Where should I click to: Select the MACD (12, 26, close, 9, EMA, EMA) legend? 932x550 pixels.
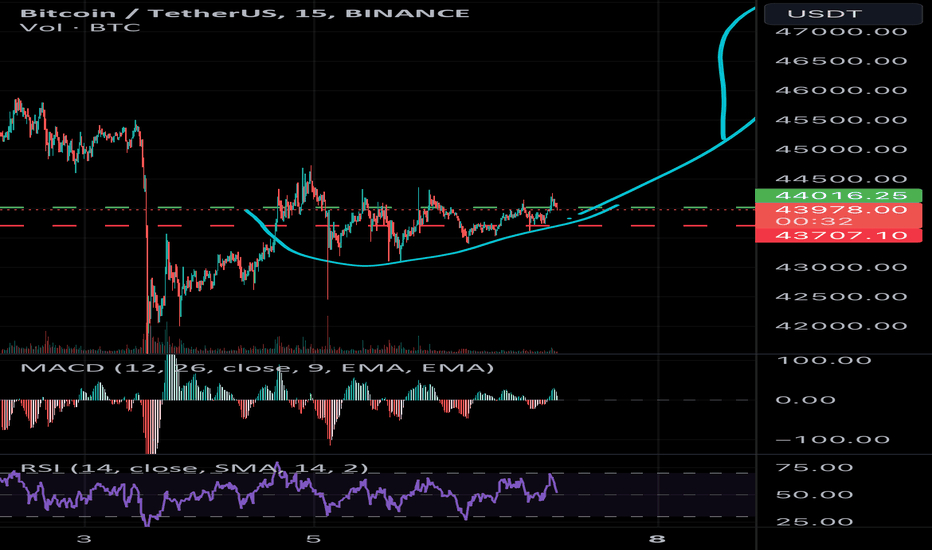(257, 368)
